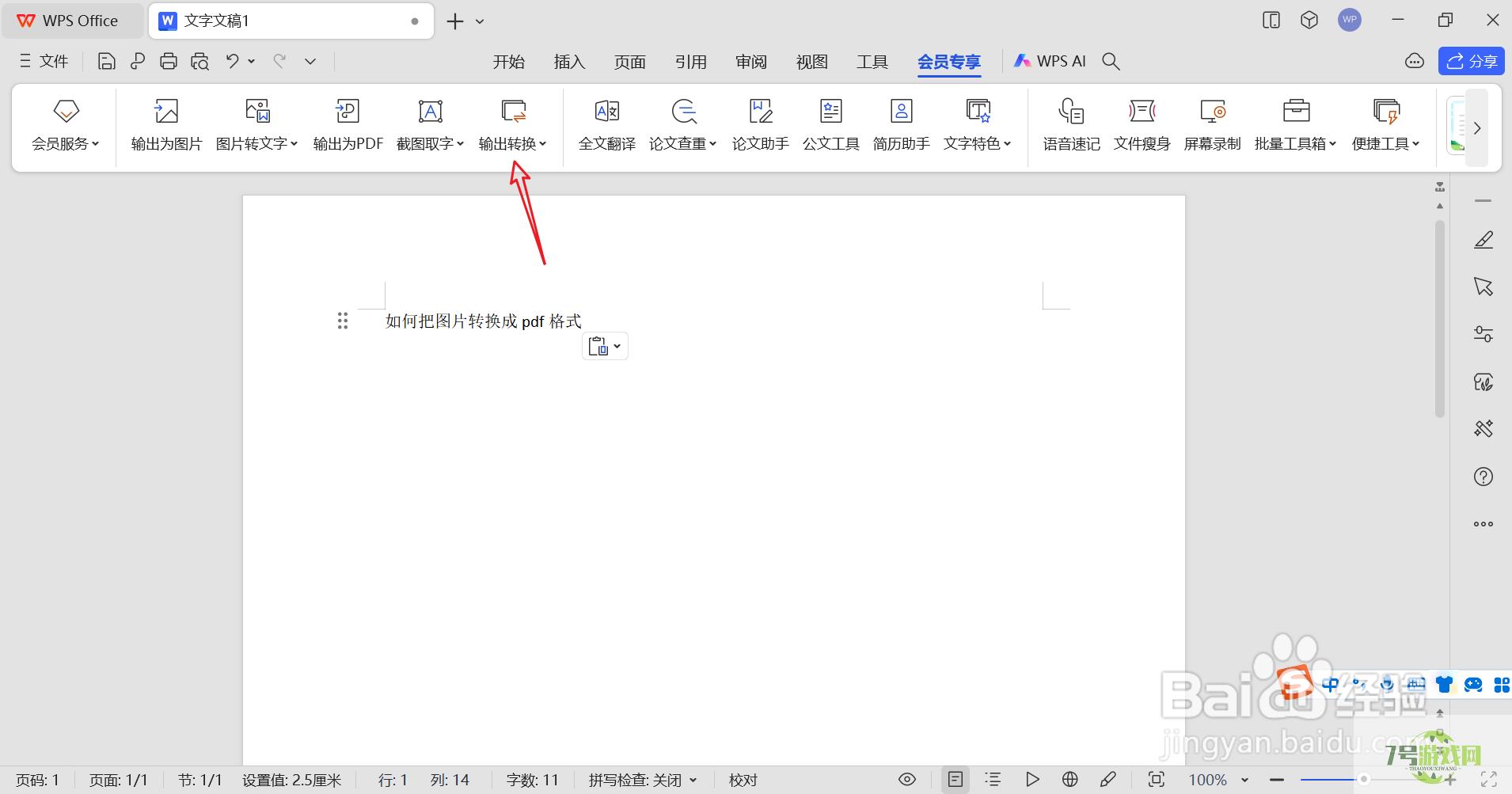1512x794 pixels.
Task: Open the 审阅 ribbon tab
Action: tap(751, 62)
